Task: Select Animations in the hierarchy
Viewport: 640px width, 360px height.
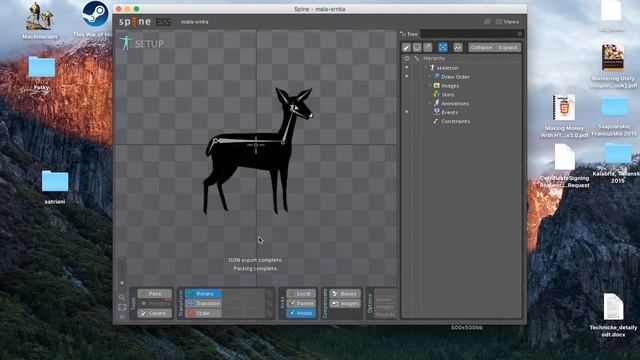Action: [455, 103]
